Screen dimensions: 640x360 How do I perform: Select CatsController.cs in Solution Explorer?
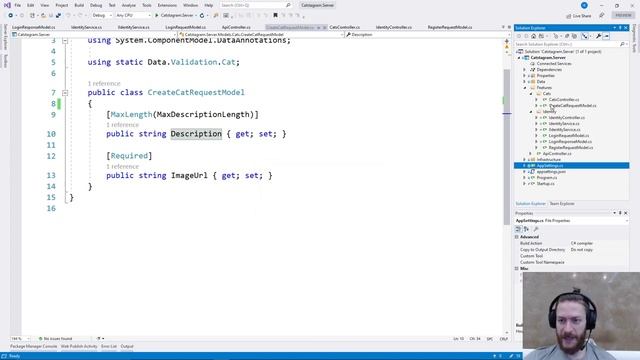[x=564, y=100]
